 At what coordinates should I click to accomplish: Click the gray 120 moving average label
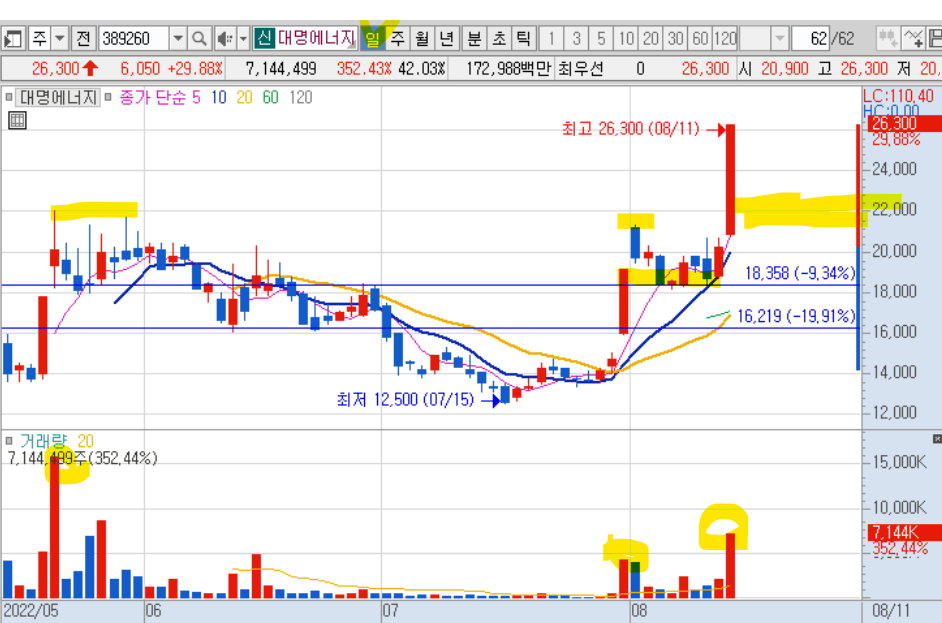pos(300,97)
